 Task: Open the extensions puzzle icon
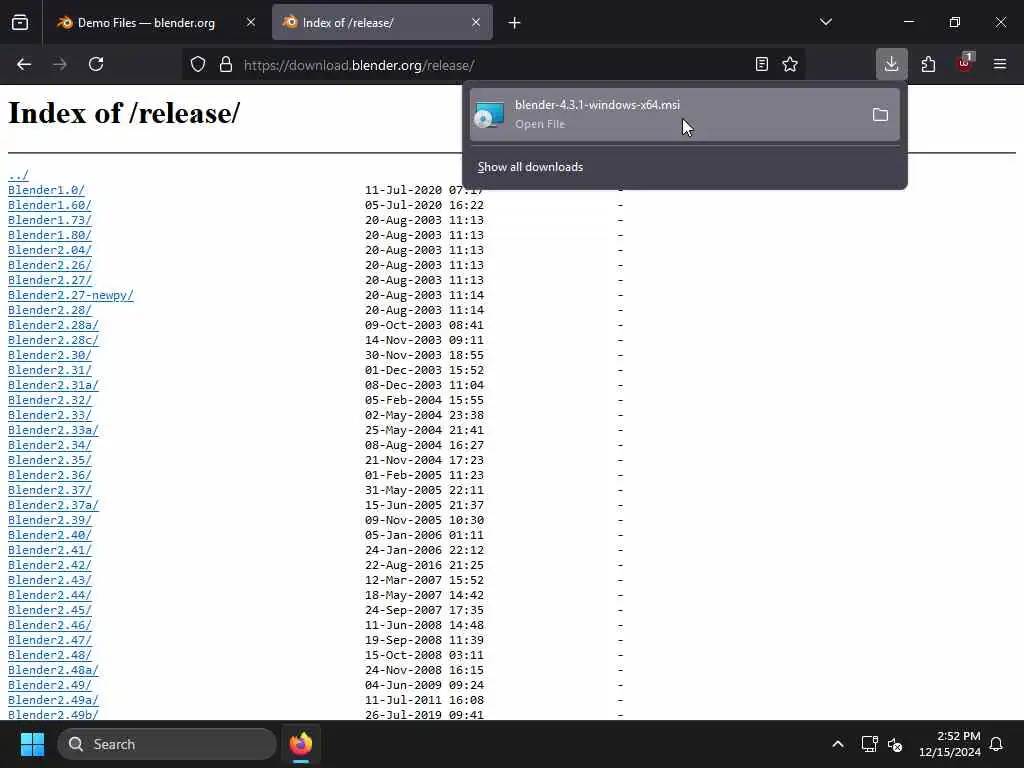coord(928,64)
